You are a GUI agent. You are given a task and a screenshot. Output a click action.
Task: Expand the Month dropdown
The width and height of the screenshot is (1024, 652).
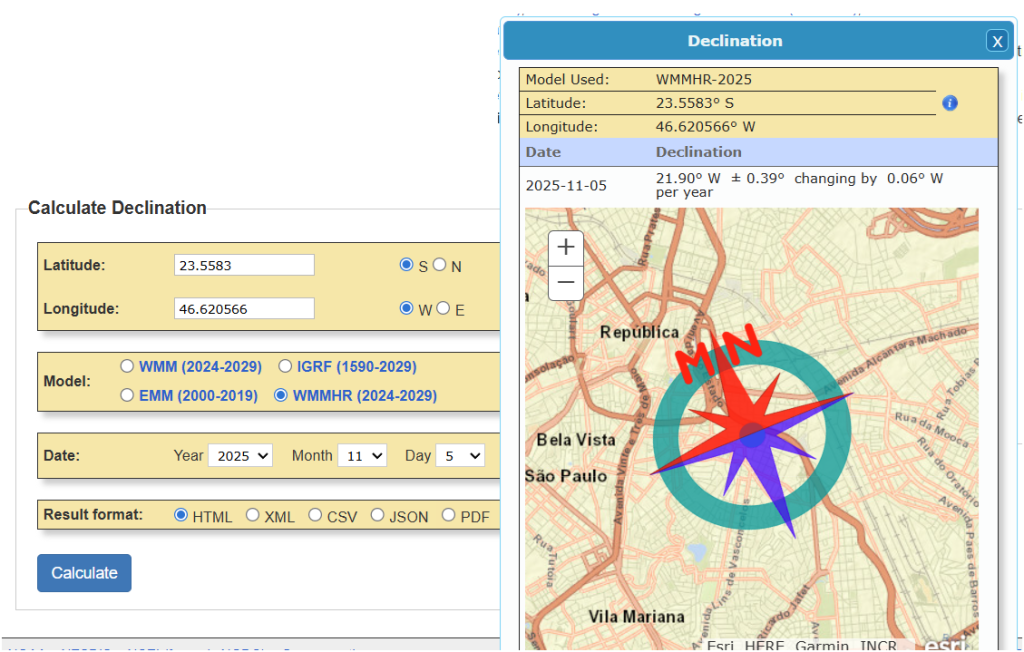pyautogui.click(x=361, y=455)
